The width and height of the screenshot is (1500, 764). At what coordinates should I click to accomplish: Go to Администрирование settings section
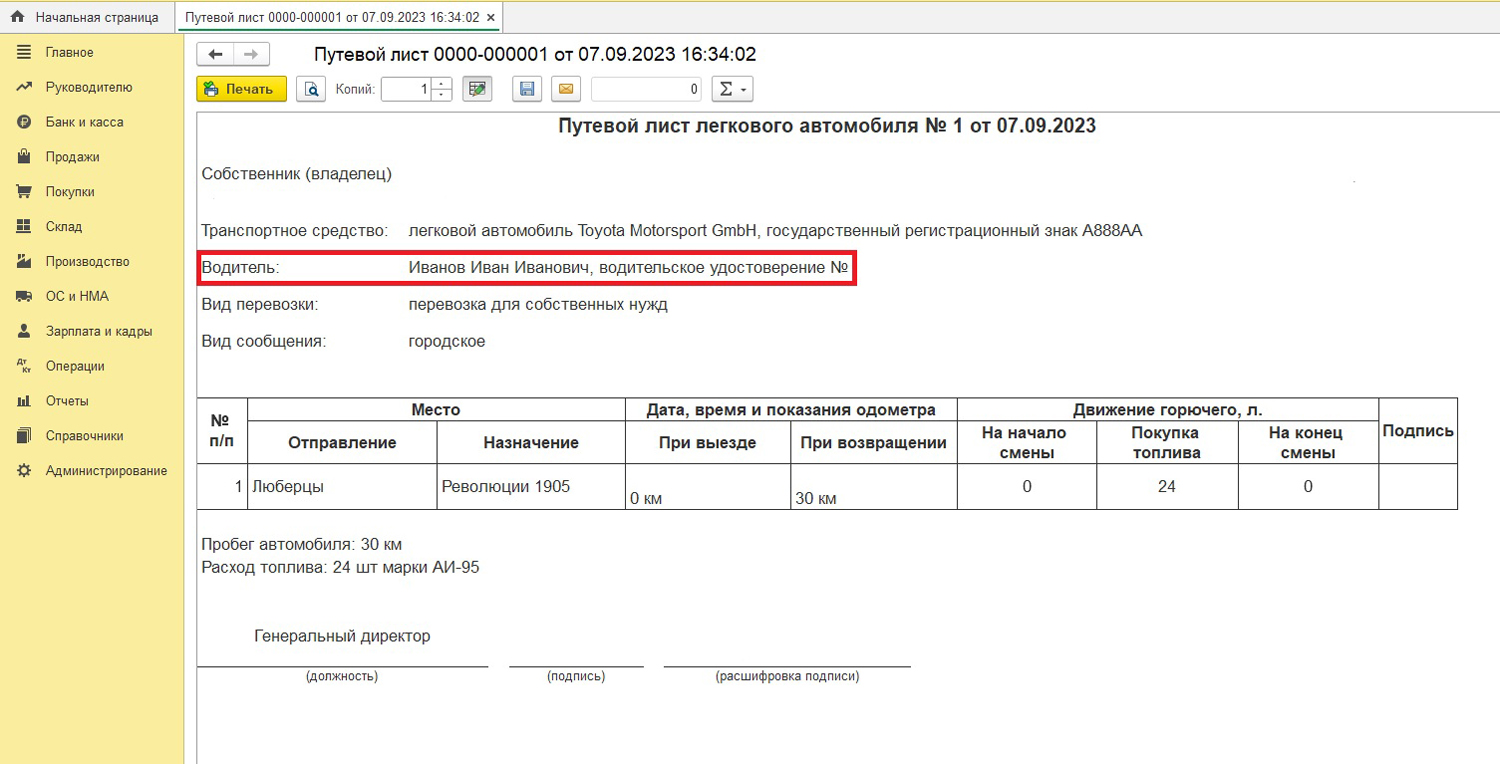click(106, 470)
